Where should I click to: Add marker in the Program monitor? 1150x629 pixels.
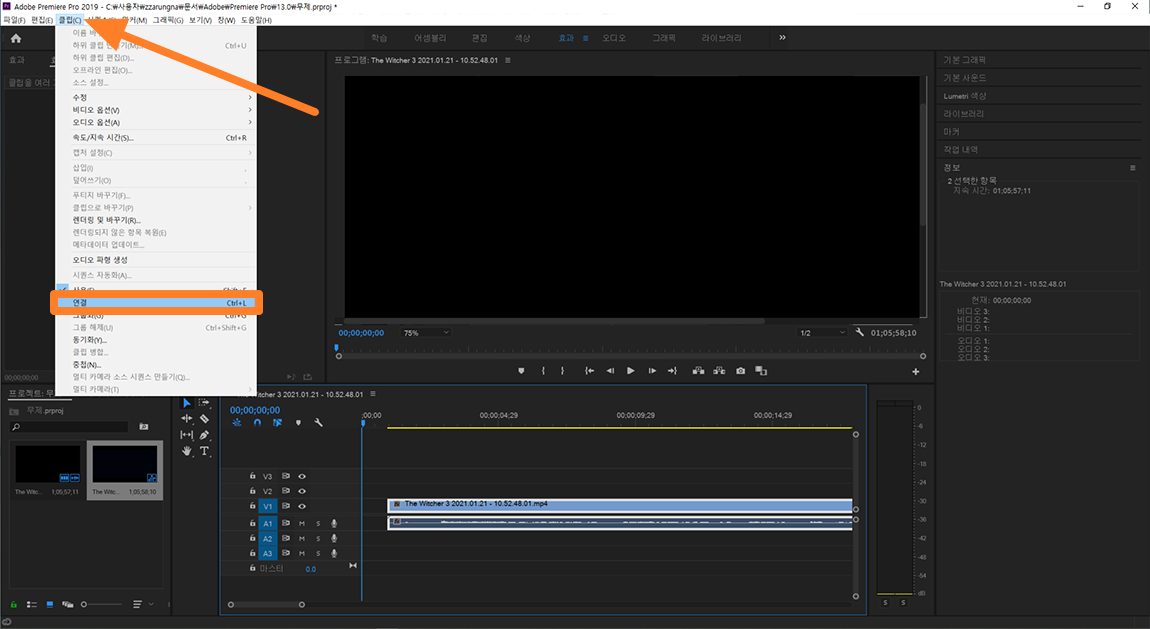pos(521,371)
